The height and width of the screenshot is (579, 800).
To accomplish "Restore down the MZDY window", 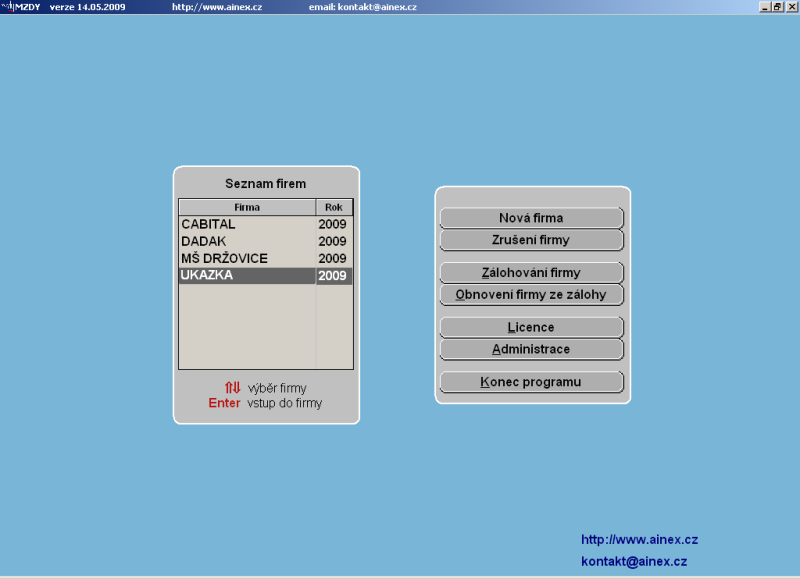I will 777,6.
